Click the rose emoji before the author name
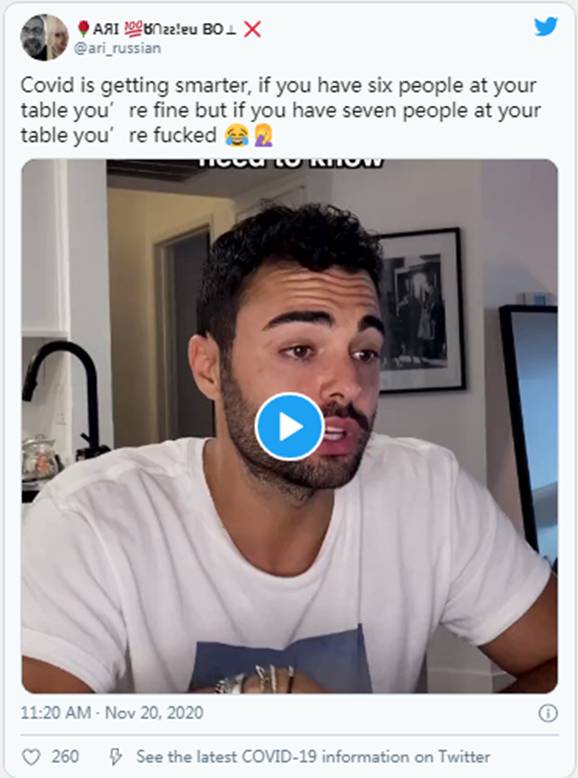This screenshot has width=578, height=778. pyautogui.click(x=84, y=29)
